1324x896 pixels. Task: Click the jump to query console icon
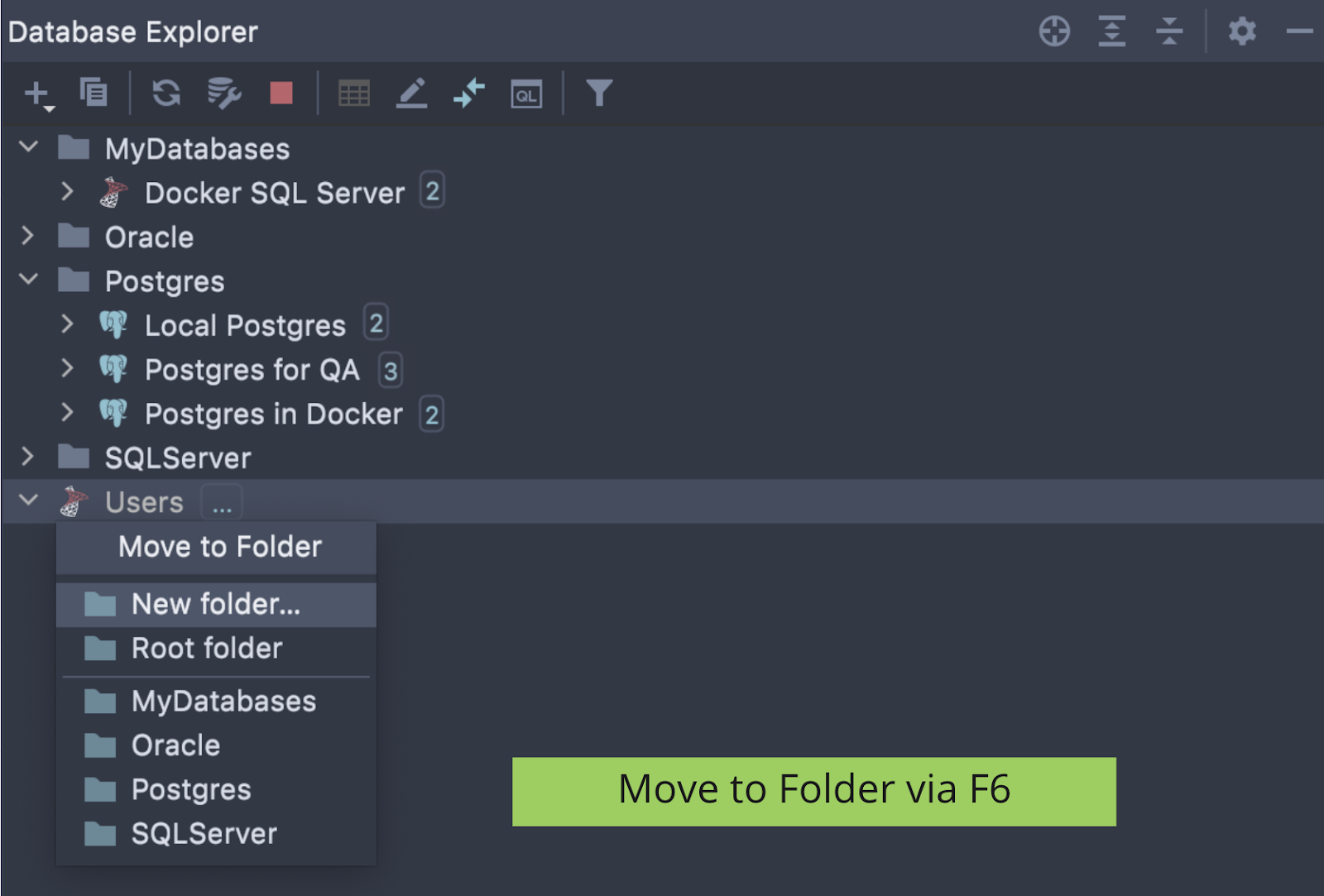click(x=526, y=93)
